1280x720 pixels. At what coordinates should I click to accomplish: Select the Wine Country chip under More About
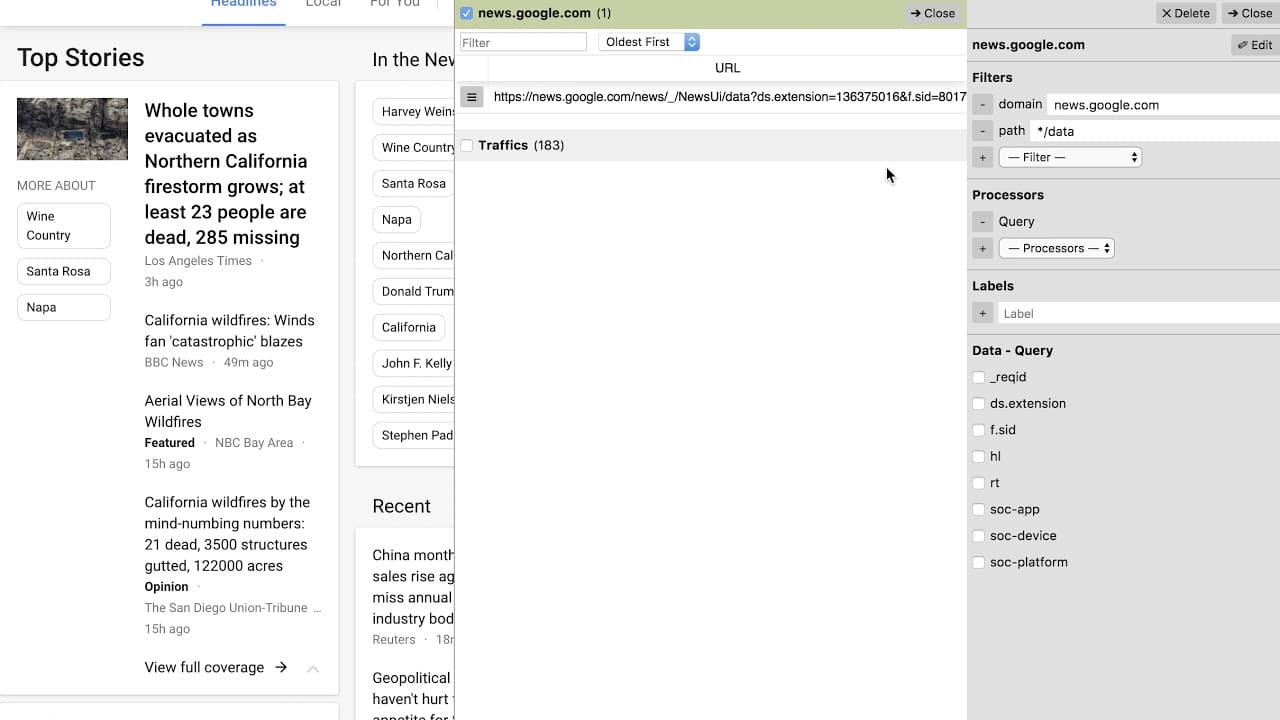[x=63, y=226]
